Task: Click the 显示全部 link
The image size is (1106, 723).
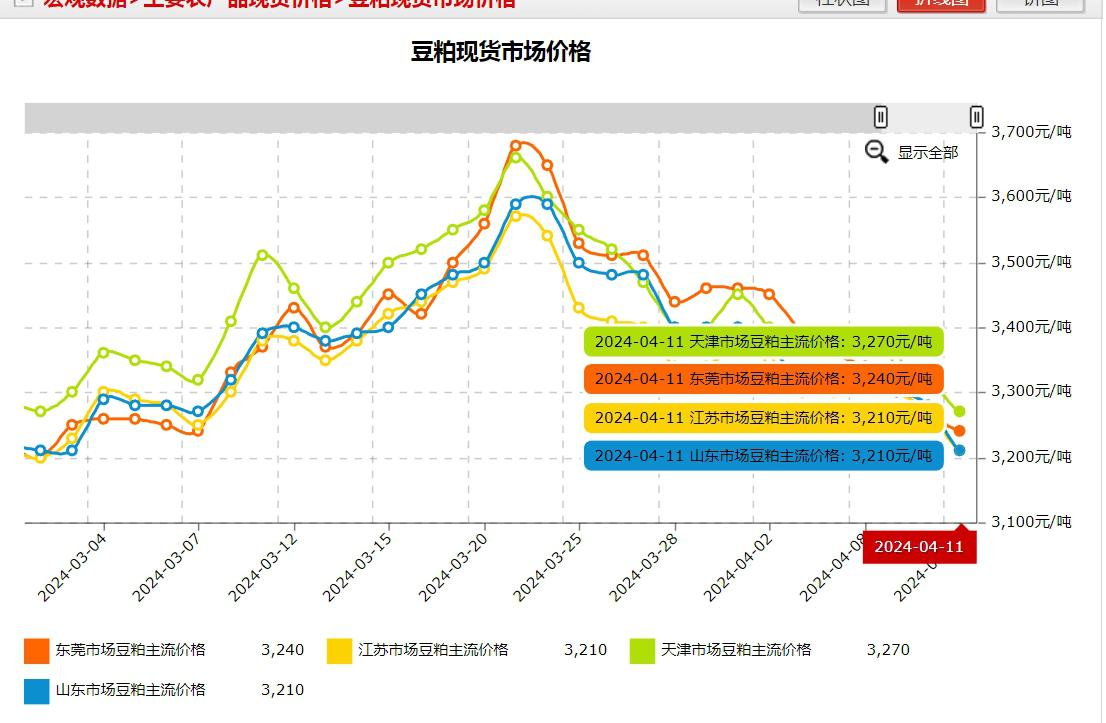Action: pos(928,152)
